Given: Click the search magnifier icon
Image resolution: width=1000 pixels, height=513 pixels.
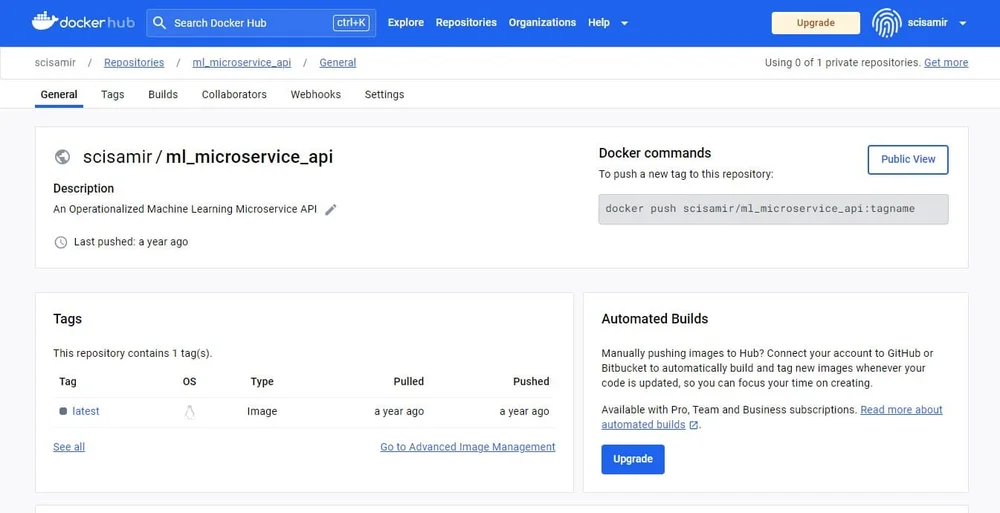Looking at the screenshot, I should point(159,23).
